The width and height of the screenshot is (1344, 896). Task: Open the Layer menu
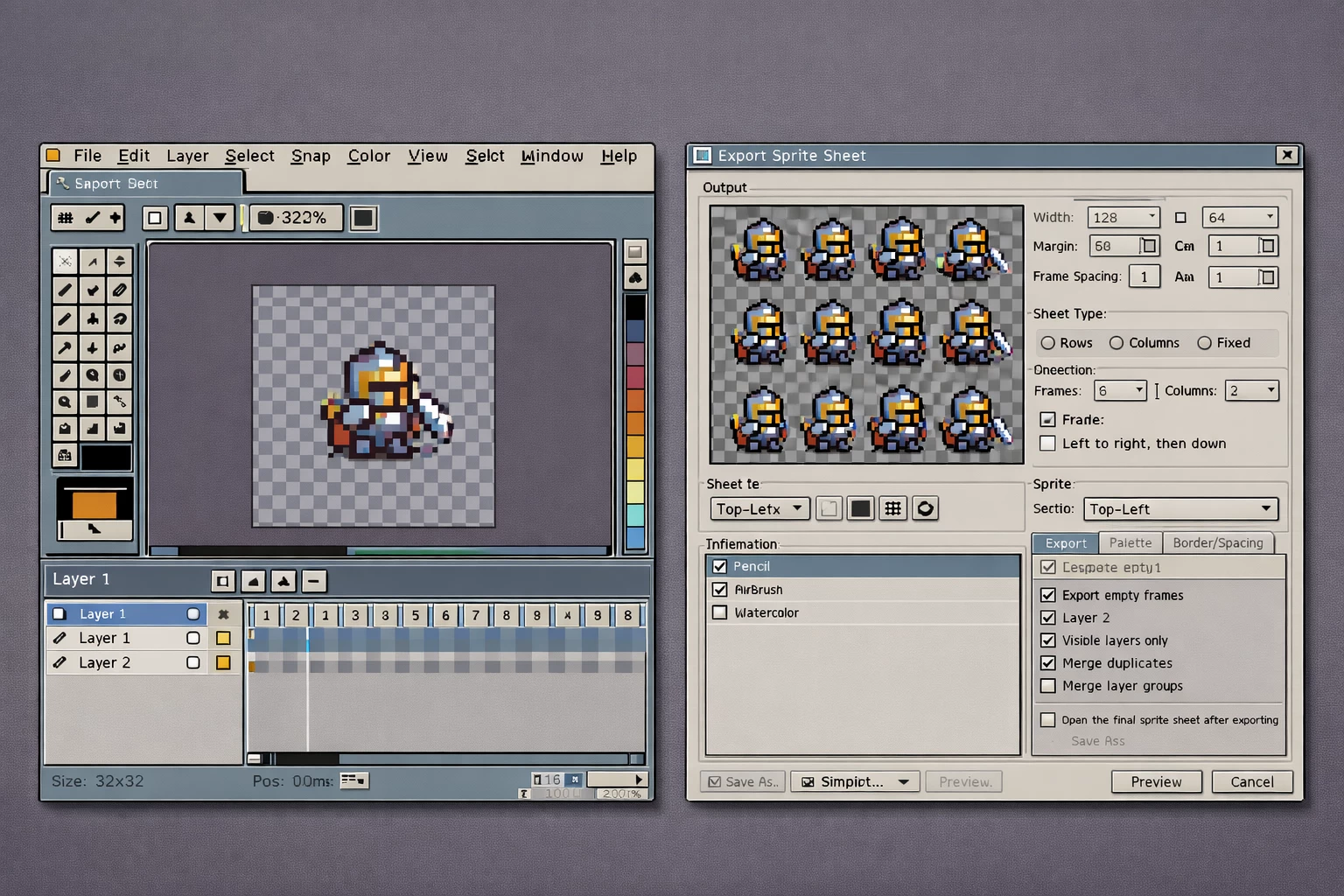coord(187,156)
